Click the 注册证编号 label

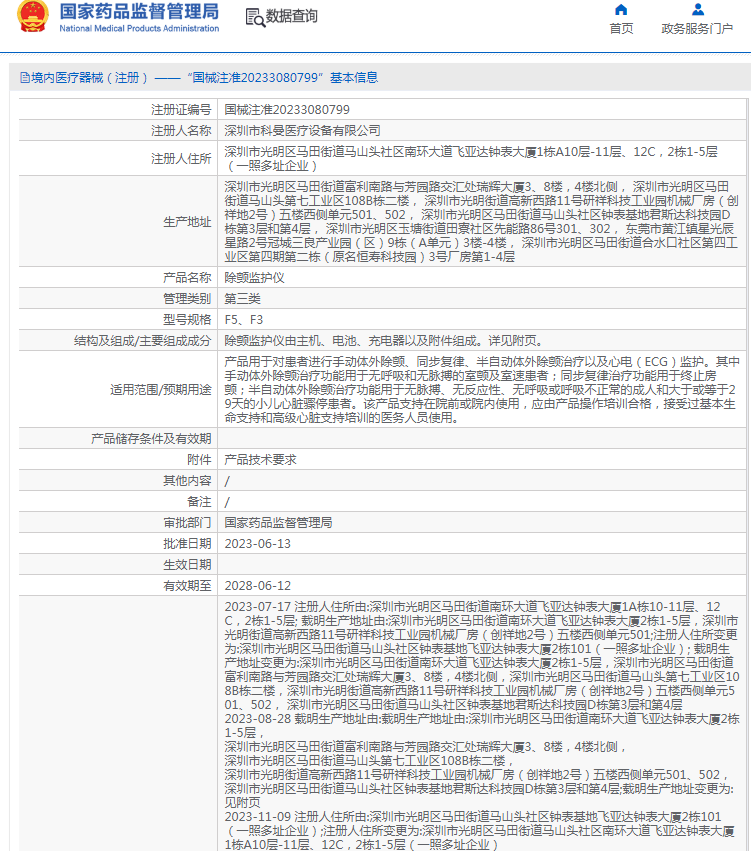[x=181, y=110]
